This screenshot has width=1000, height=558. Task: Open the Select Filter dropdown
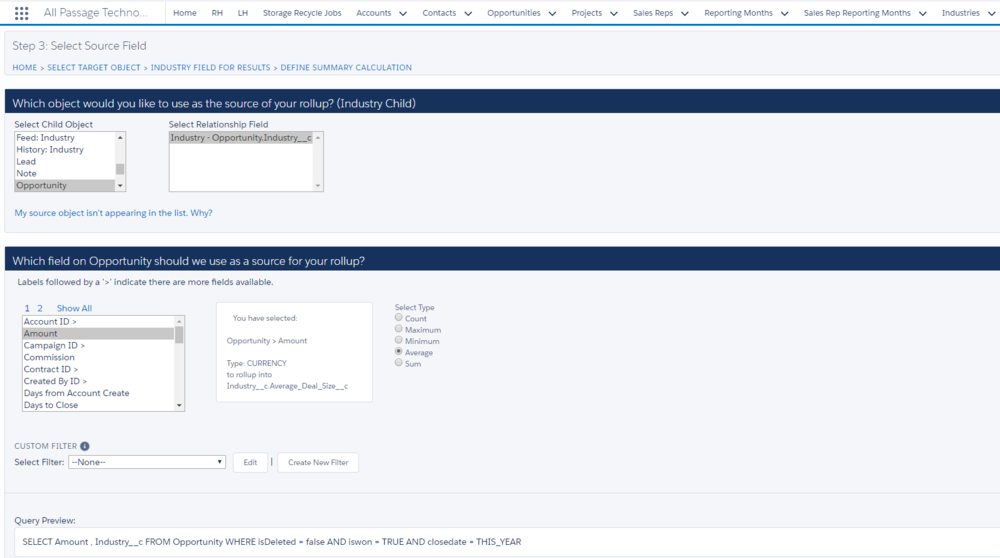click(147, 462)
